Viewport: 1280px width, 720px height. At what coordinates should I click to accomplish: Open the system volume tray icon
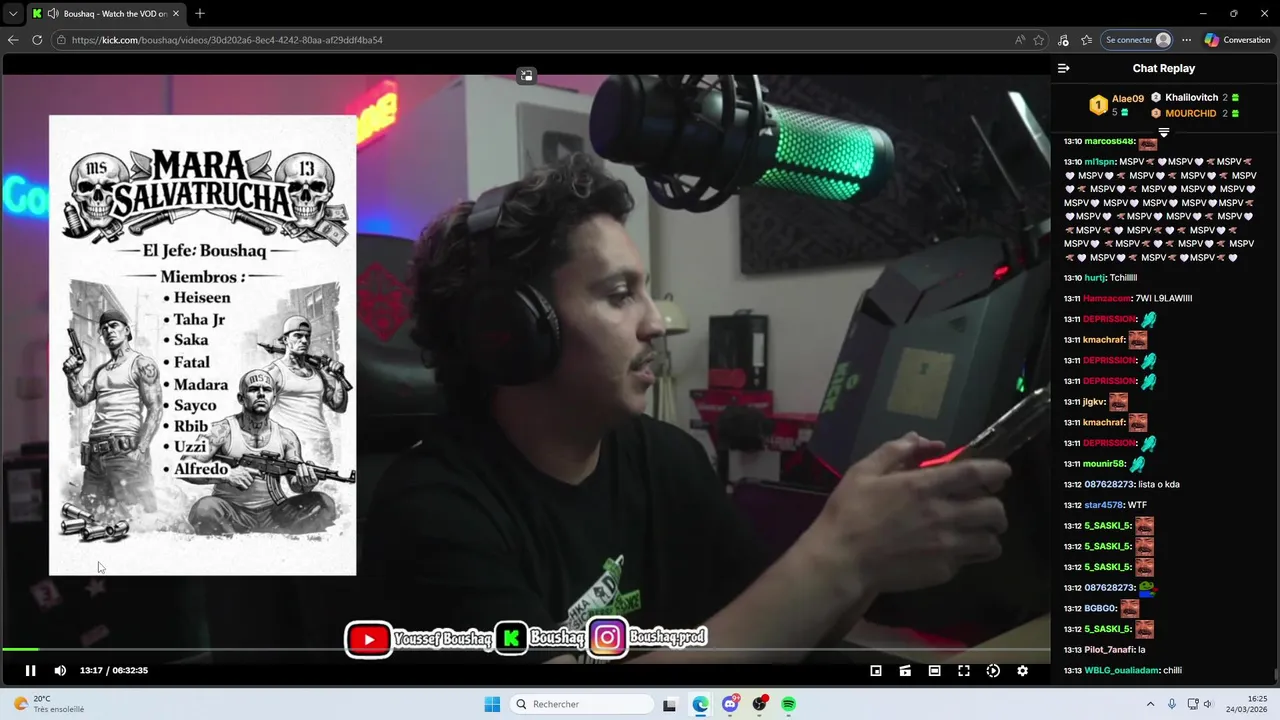1207,704
